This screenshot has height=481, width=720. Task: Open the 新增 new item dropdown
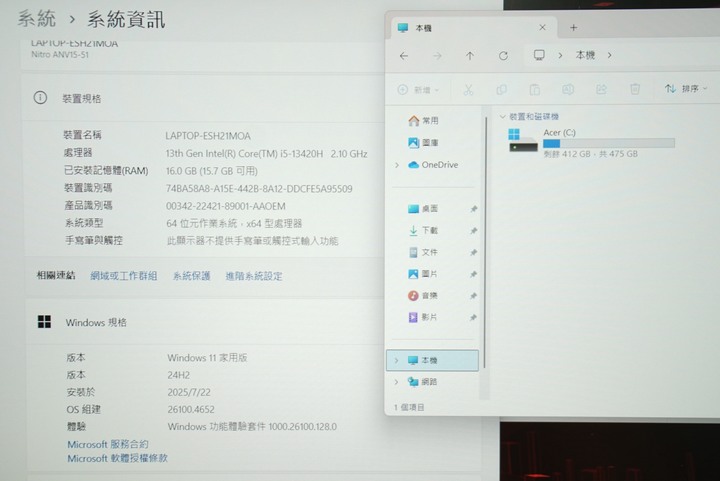pos(418,89)
